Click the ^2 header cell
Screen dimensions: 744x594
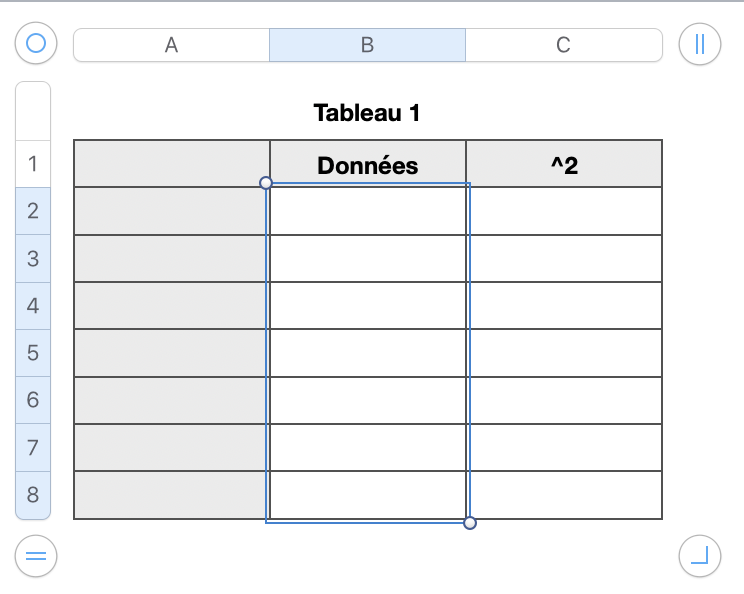564,165
